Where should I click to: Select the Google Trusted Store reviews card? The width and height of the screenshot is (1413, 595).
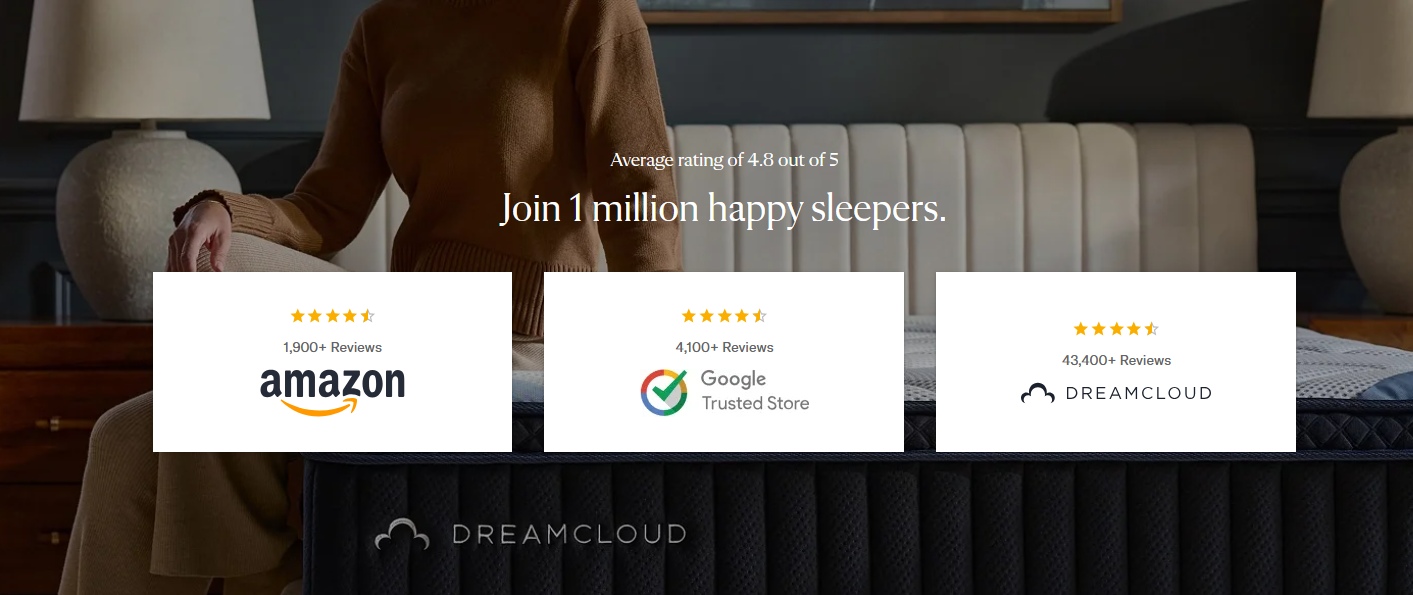point(724,362)
